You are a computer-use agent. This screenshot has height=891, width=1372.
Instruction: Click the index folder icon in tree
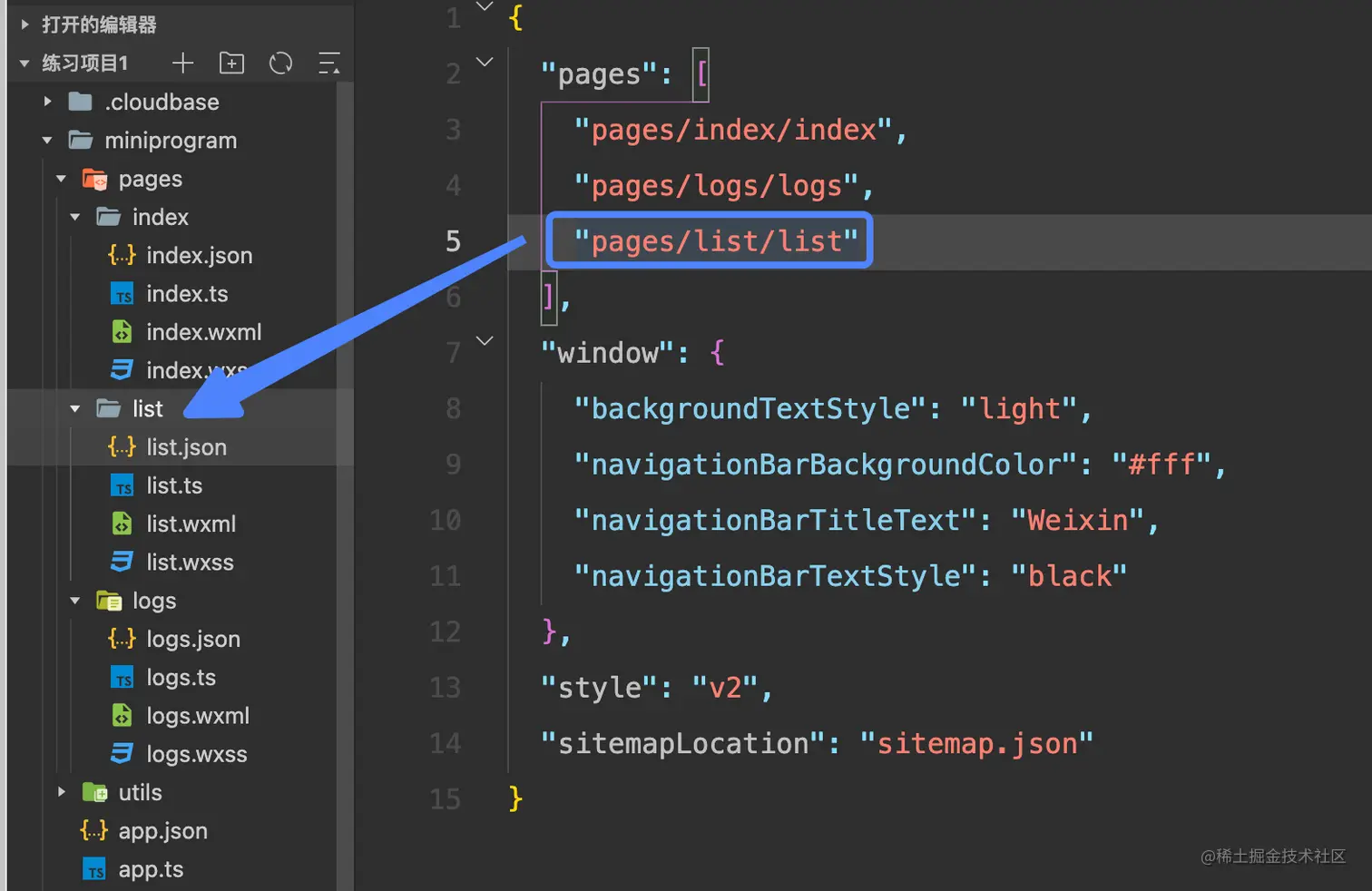click(109, 217)
